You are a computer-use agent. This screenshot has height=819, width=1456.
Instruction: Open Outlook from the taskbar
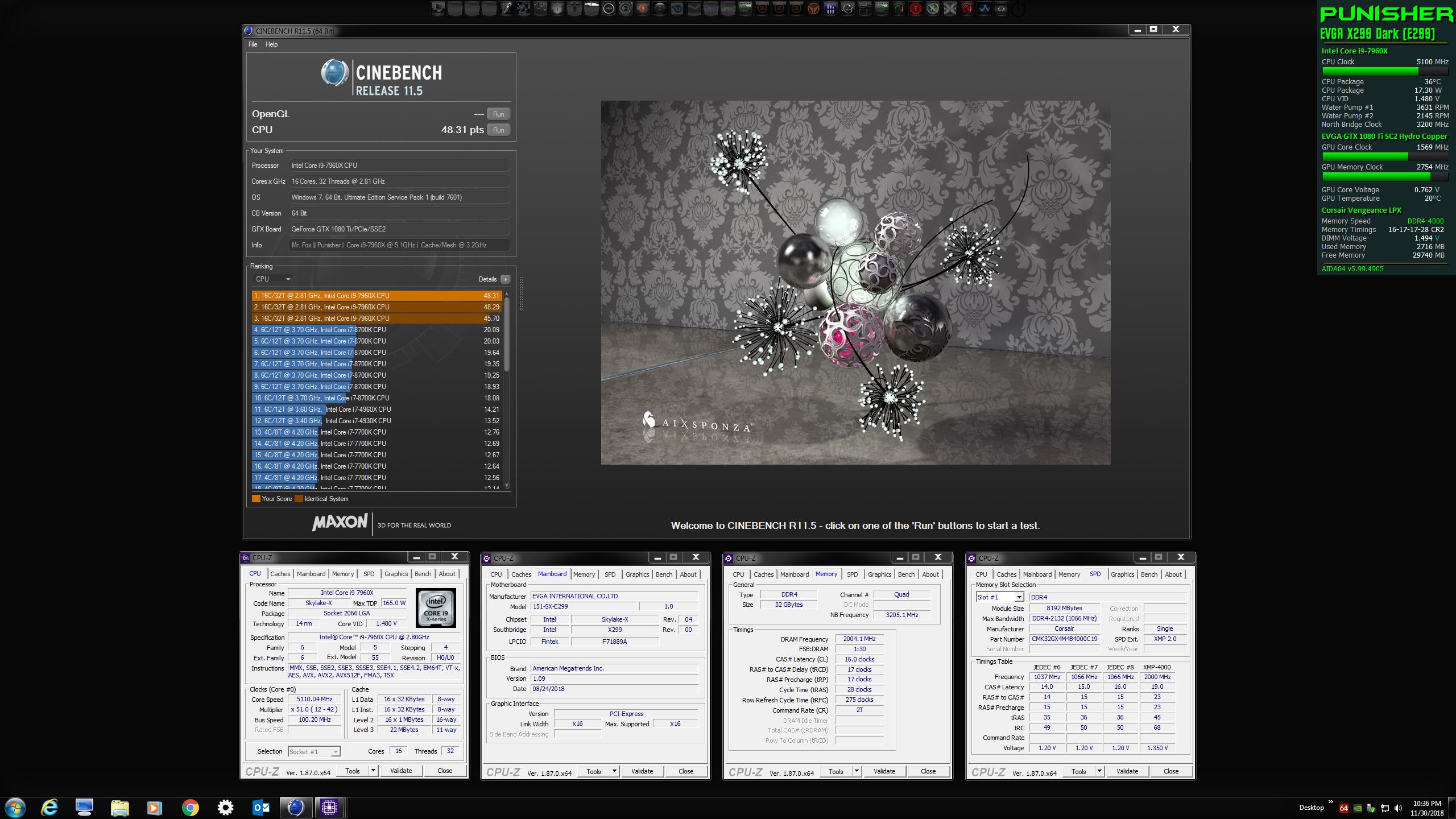point(260,808)
